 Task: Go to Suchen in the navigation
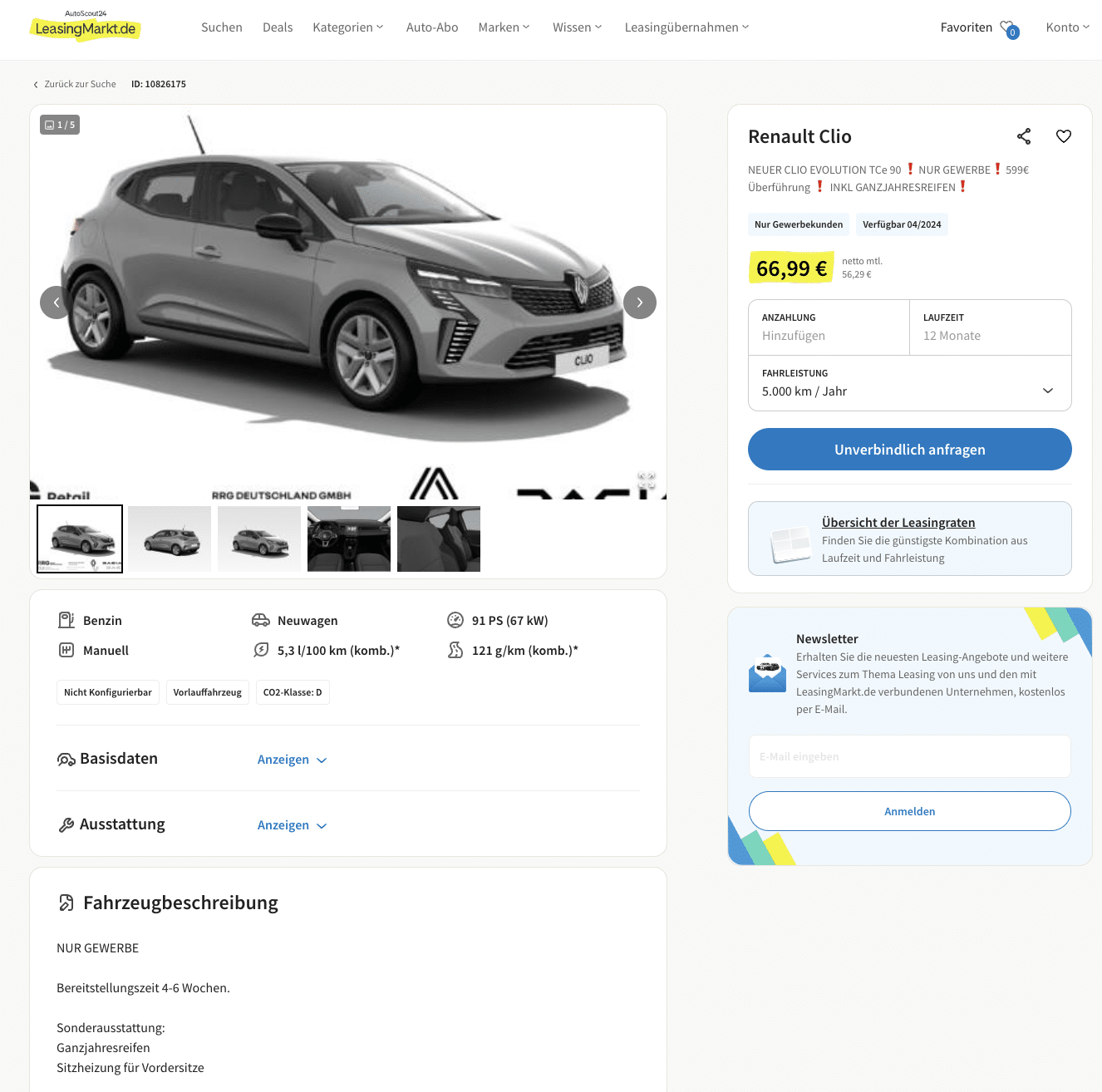tap(222, 27)
